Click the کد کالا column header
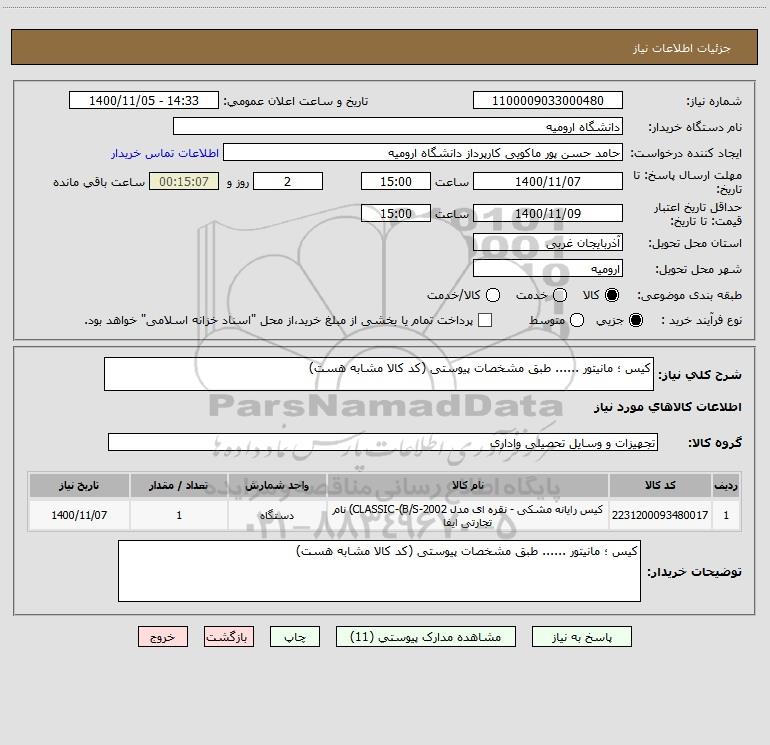Screen dimensions: 770x745 click(x=660, y=485)
